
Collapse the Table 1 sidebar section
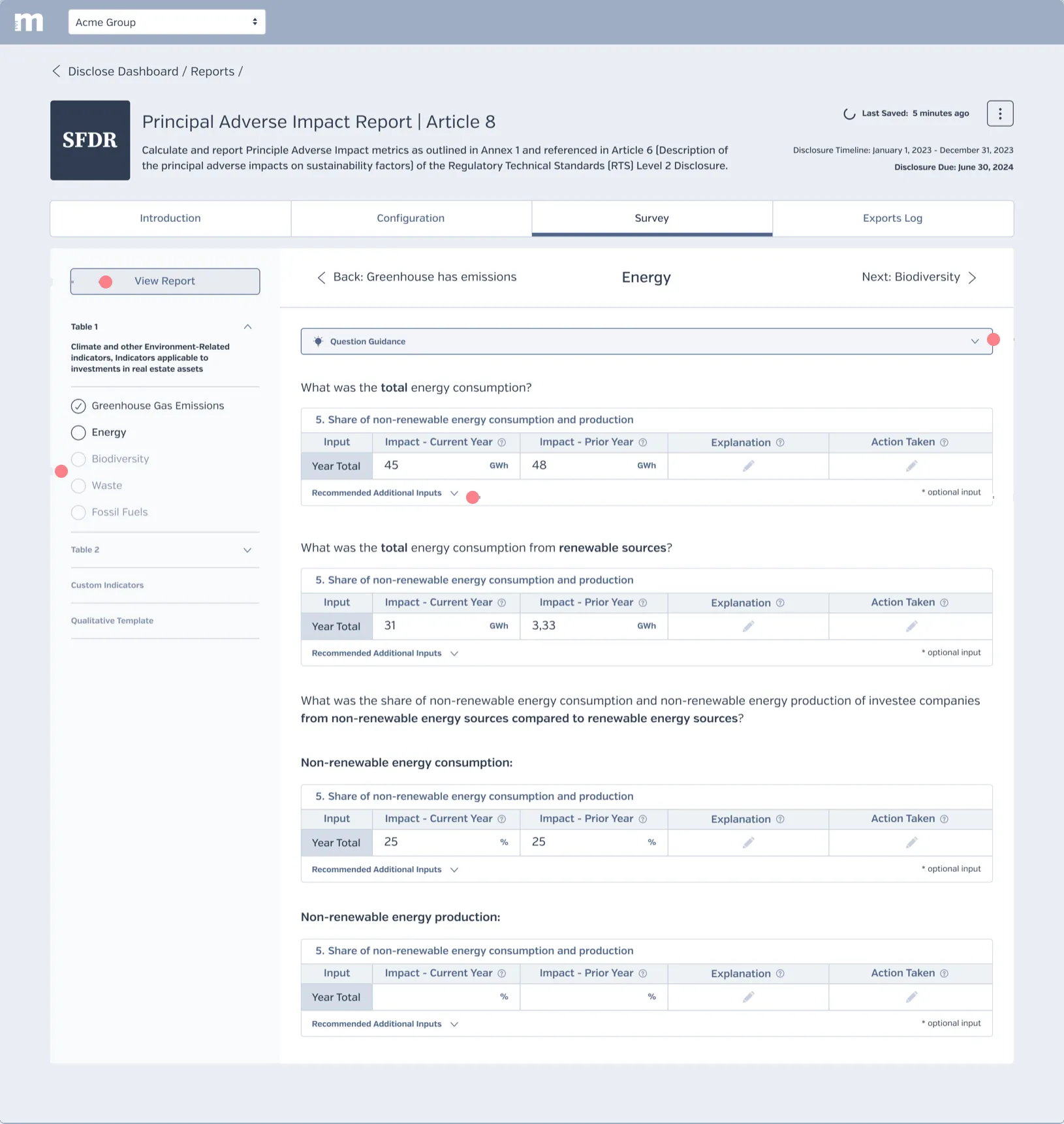[x=247, y=326]
